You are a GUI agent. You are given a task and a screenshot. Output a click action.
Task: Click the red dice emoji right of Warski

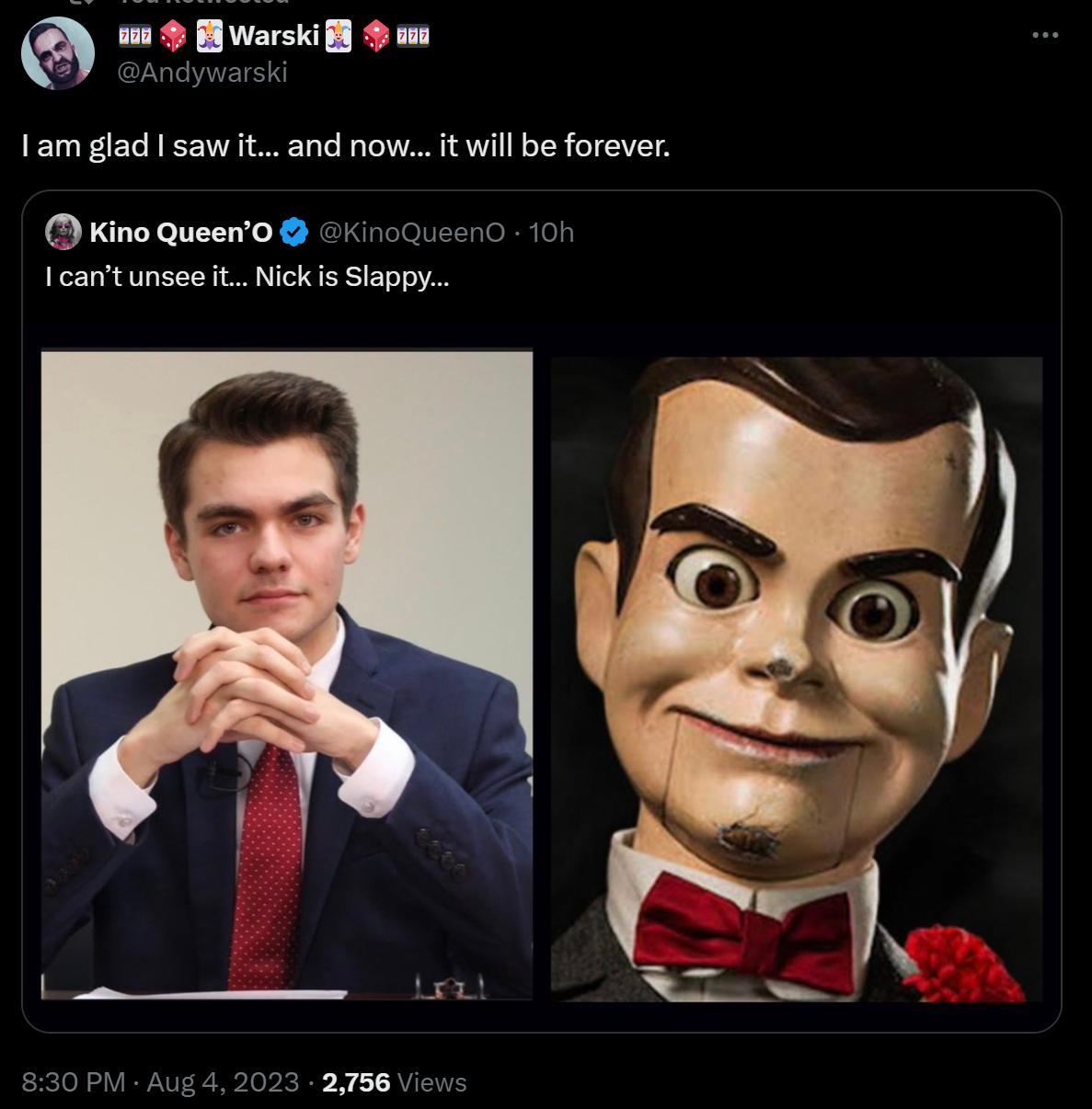[375, 36]
